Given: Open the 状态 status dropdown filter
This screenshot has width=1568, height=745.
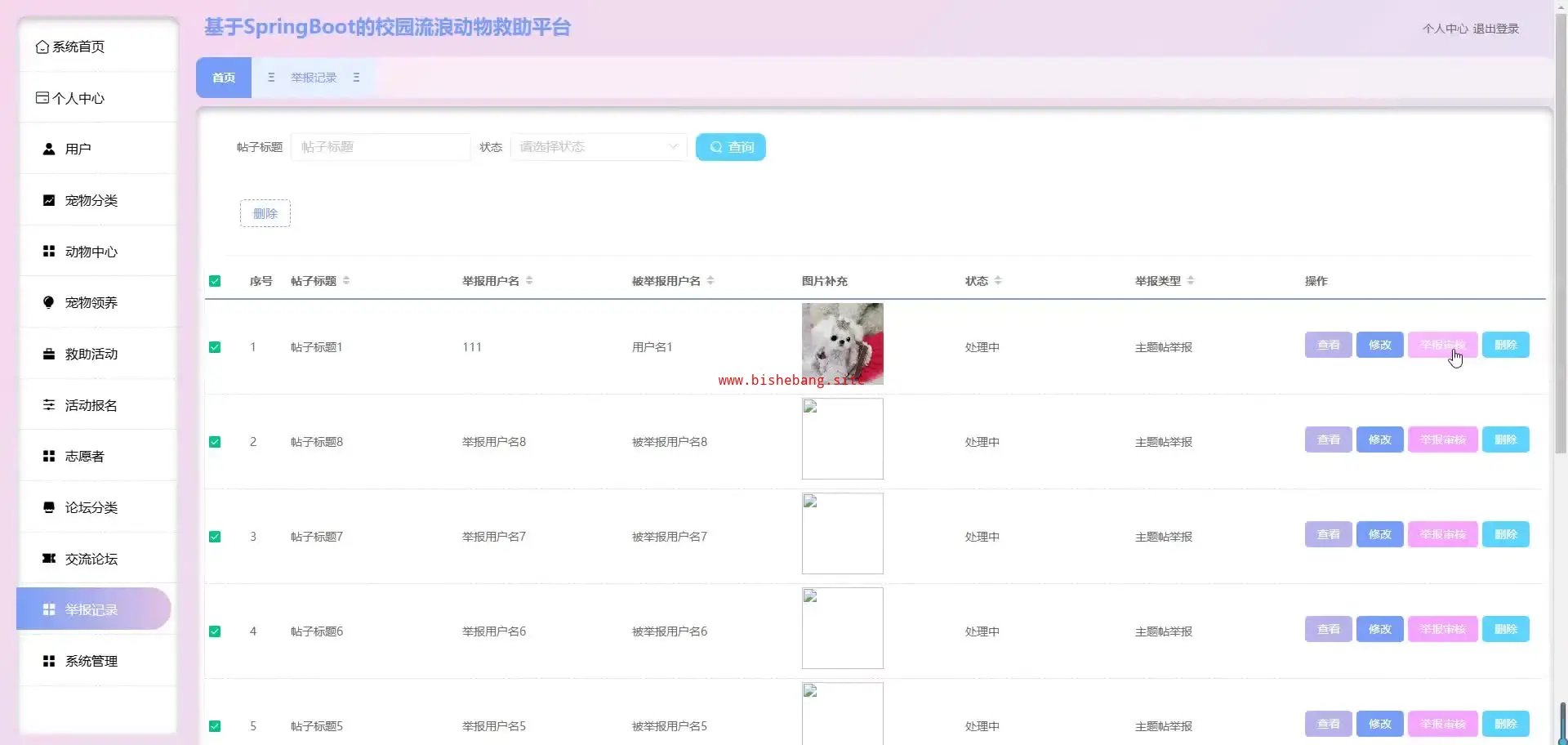Looking at the screenshot, I should click(x=598, y=147).
